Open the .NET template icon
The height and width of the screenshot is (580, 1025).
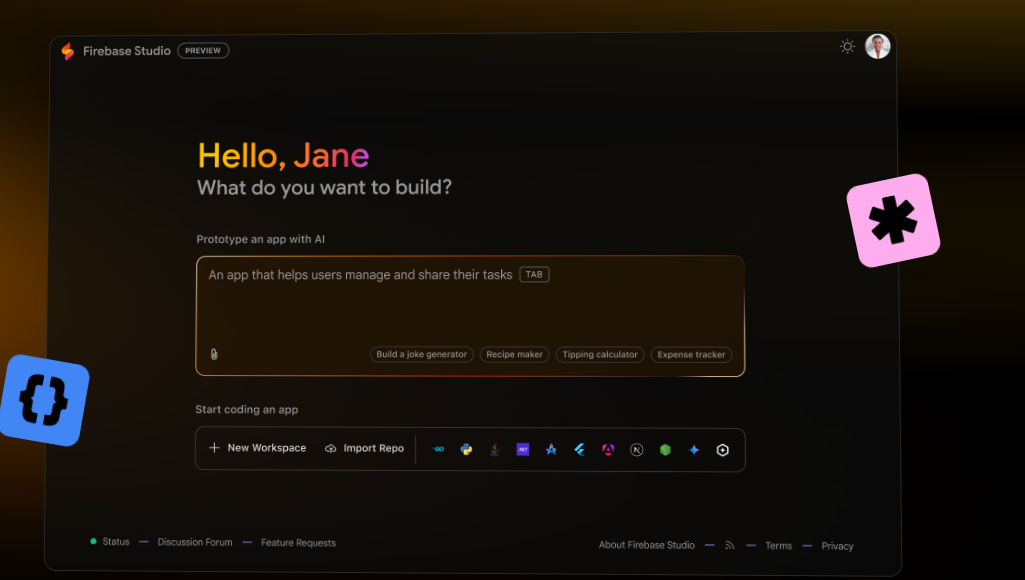tap(522, 450)
